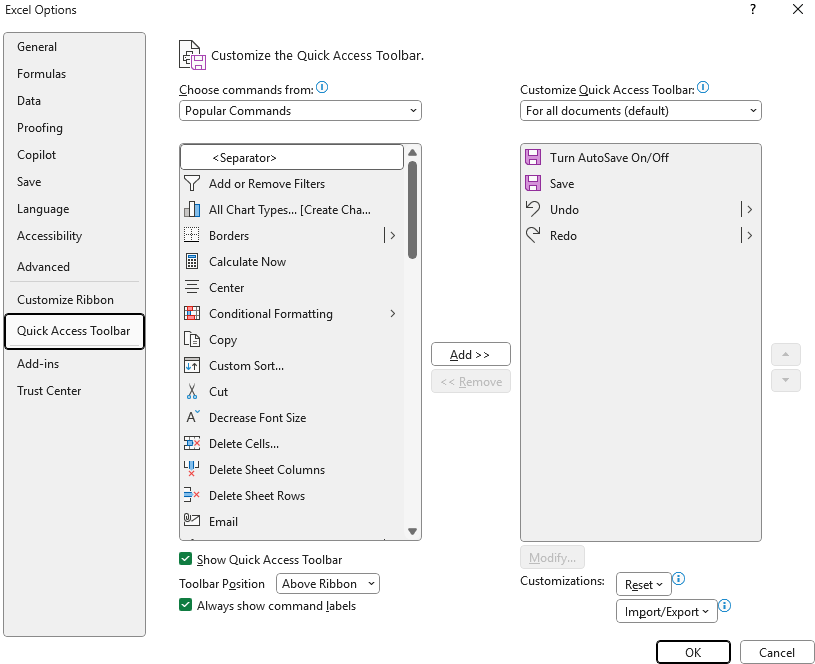
Task: Click the Turn AutoSave On/Off icon
Action: click(533, 157)
